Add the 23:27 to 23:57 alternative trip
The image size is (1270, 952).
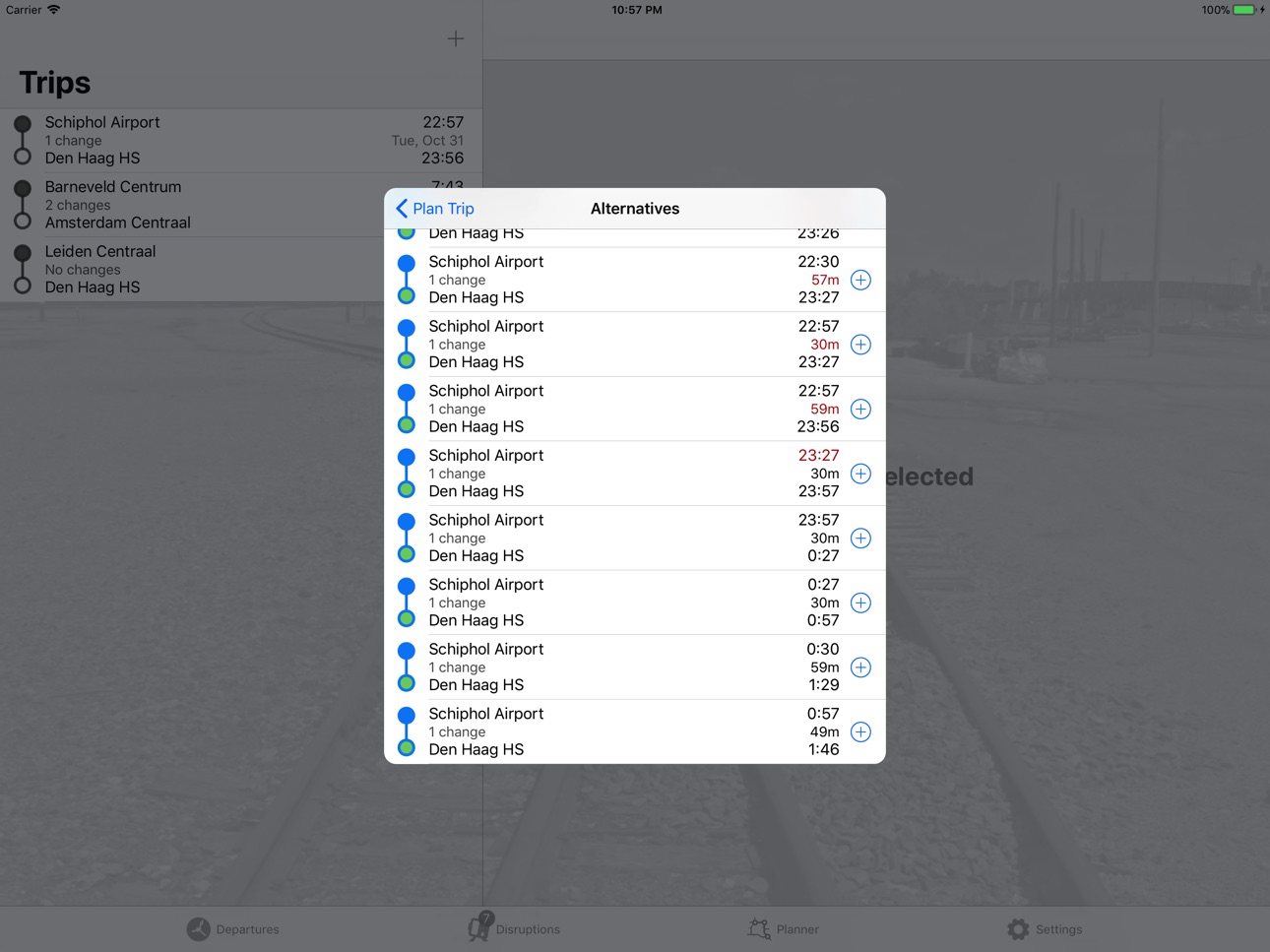pos(860,474)
